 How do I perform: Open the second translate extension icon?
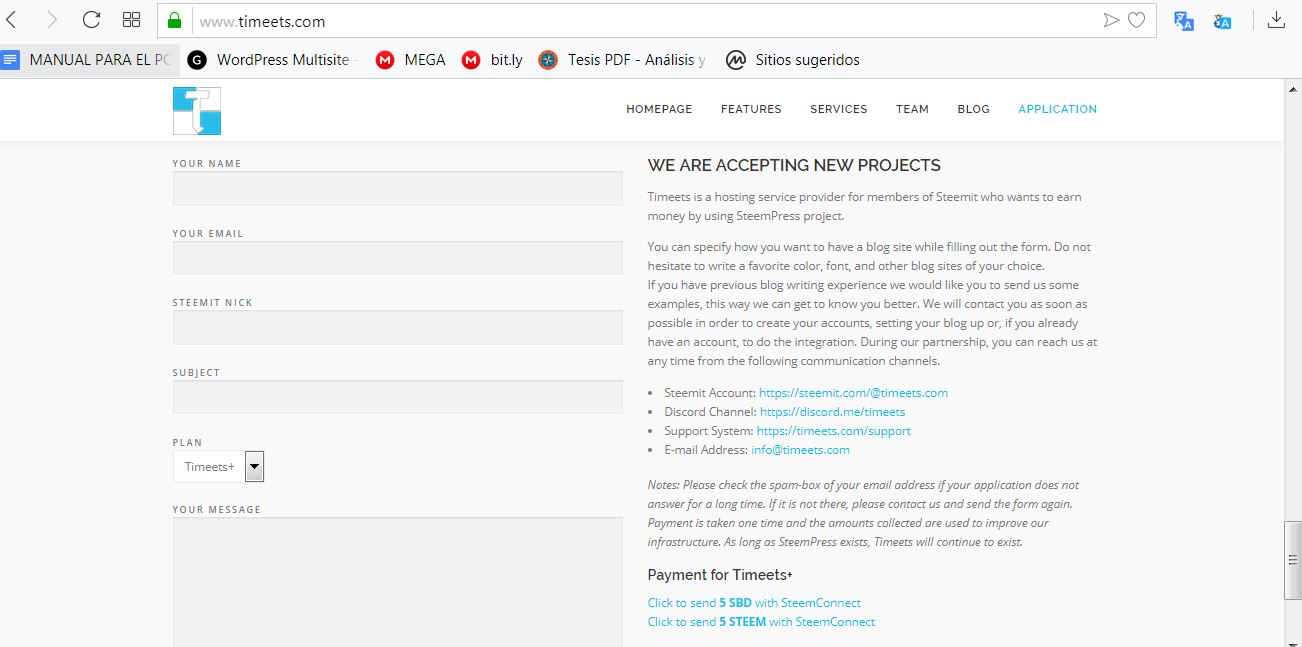coord(1222,21)
